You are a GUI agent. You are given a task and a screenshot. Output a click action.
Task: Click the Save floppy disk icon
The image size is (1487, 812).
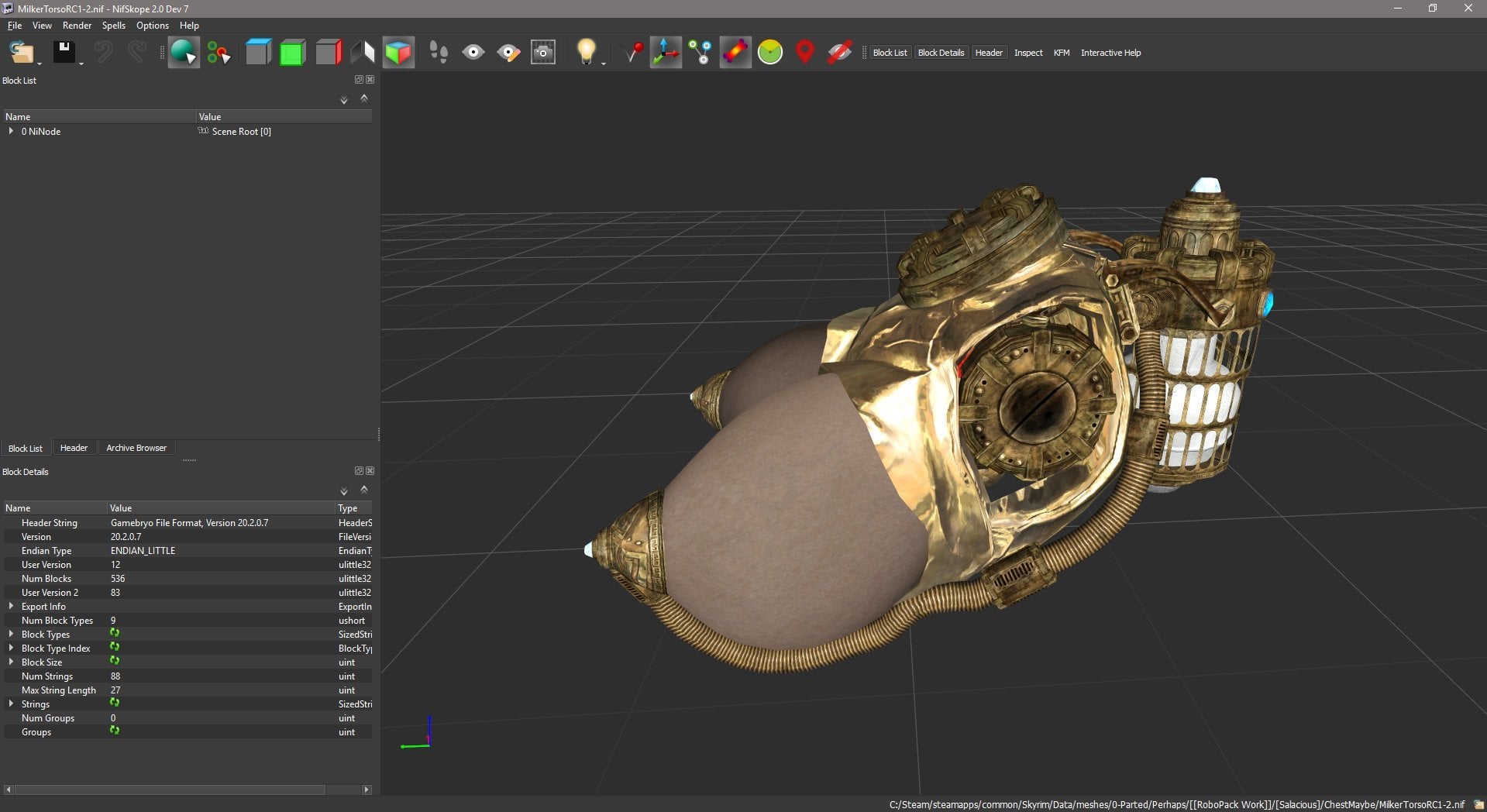64,53
